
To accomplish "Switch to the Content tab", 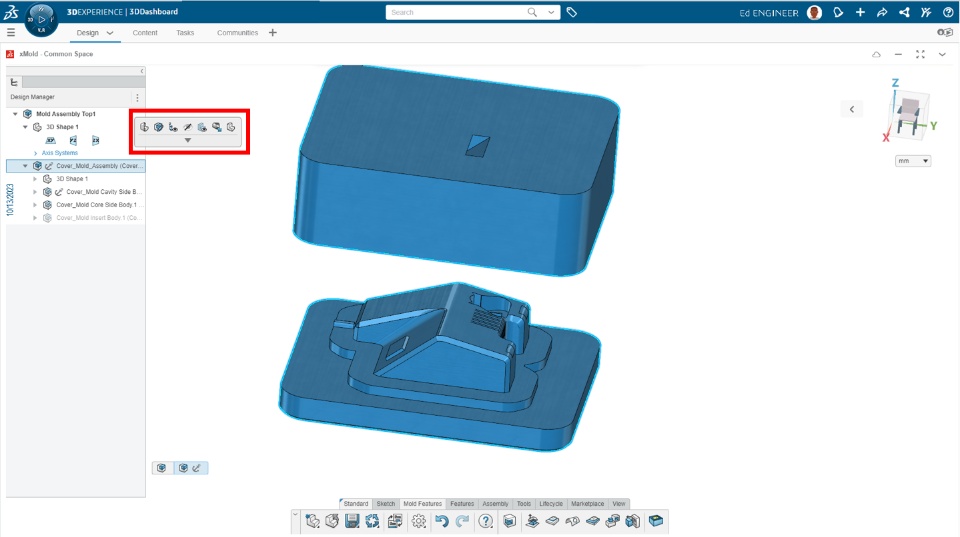I will tap(145, 33).
